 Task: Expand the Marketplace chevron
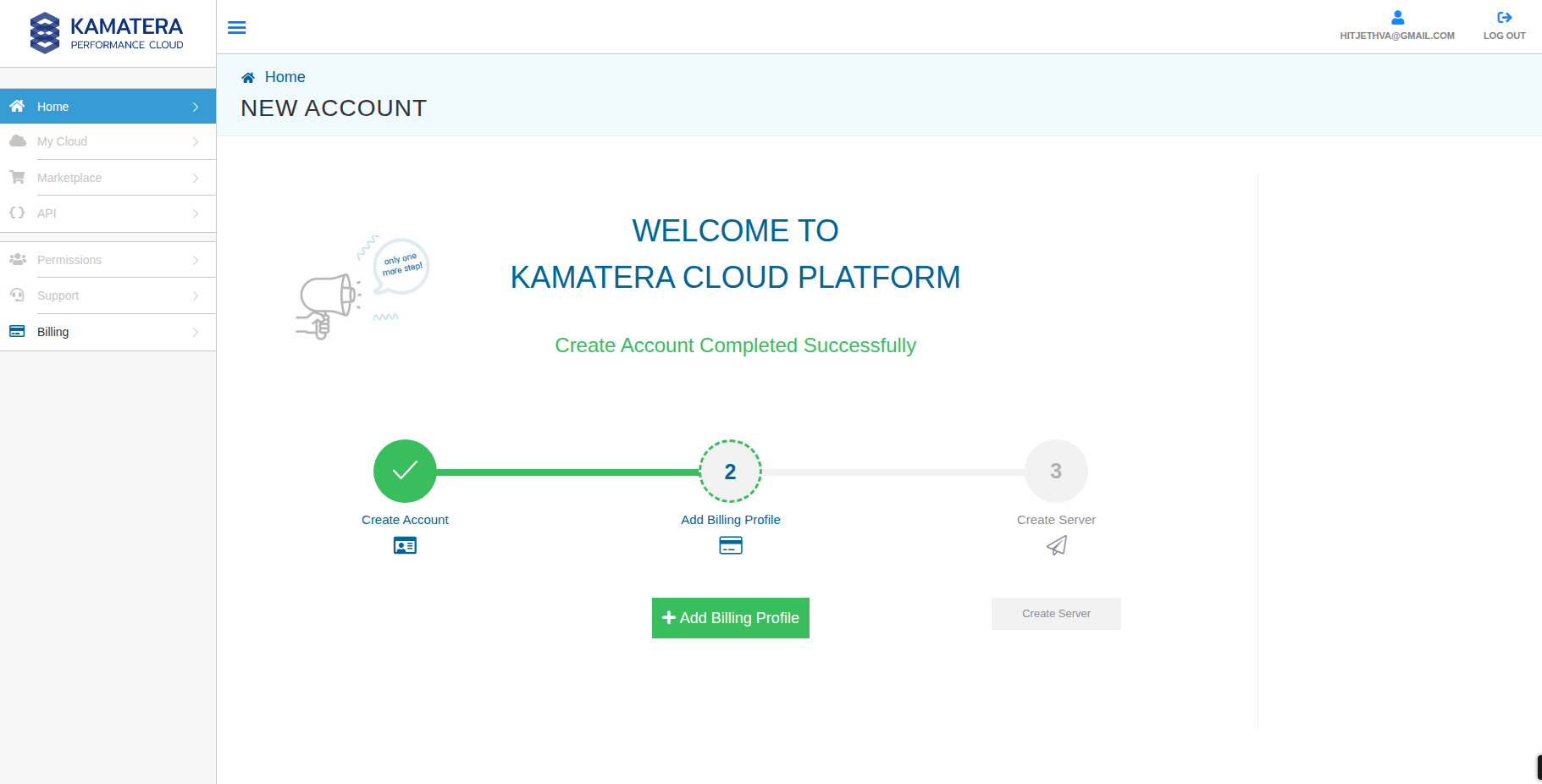pos(196,178)
